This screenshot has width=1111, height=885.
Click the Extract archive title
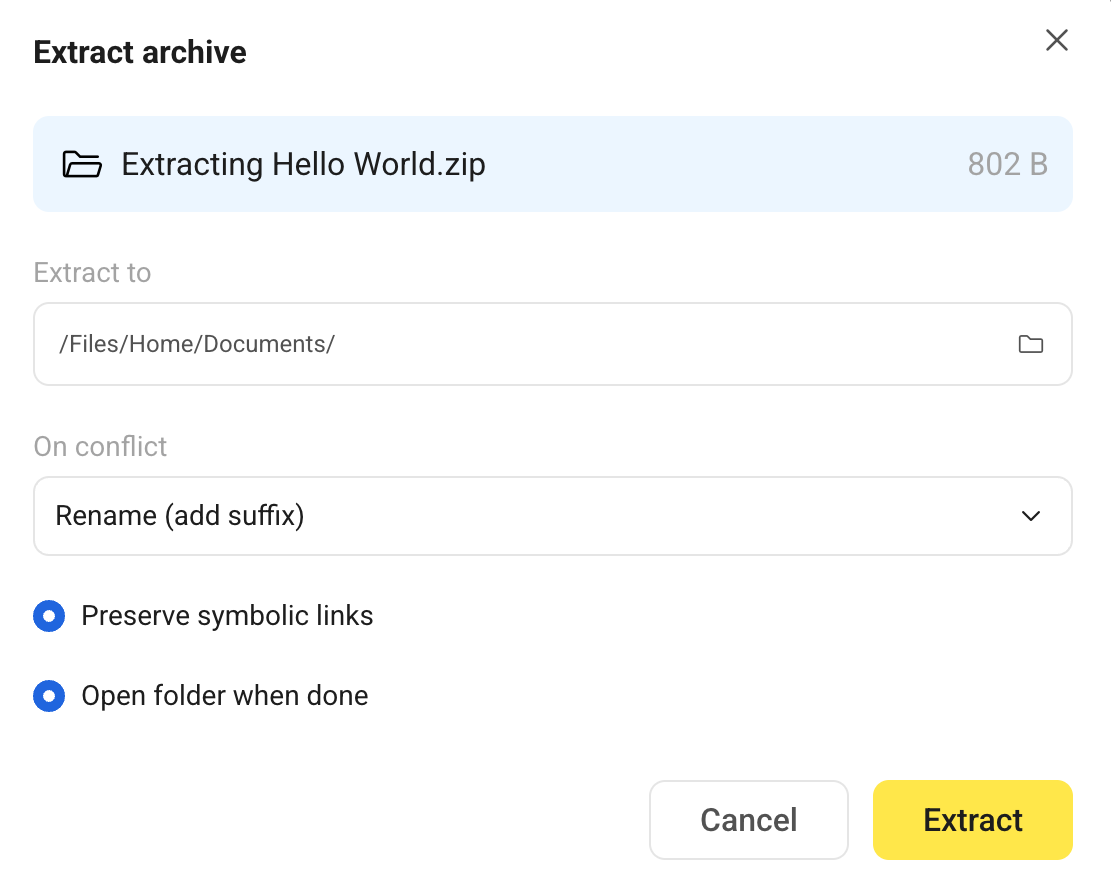140,52
